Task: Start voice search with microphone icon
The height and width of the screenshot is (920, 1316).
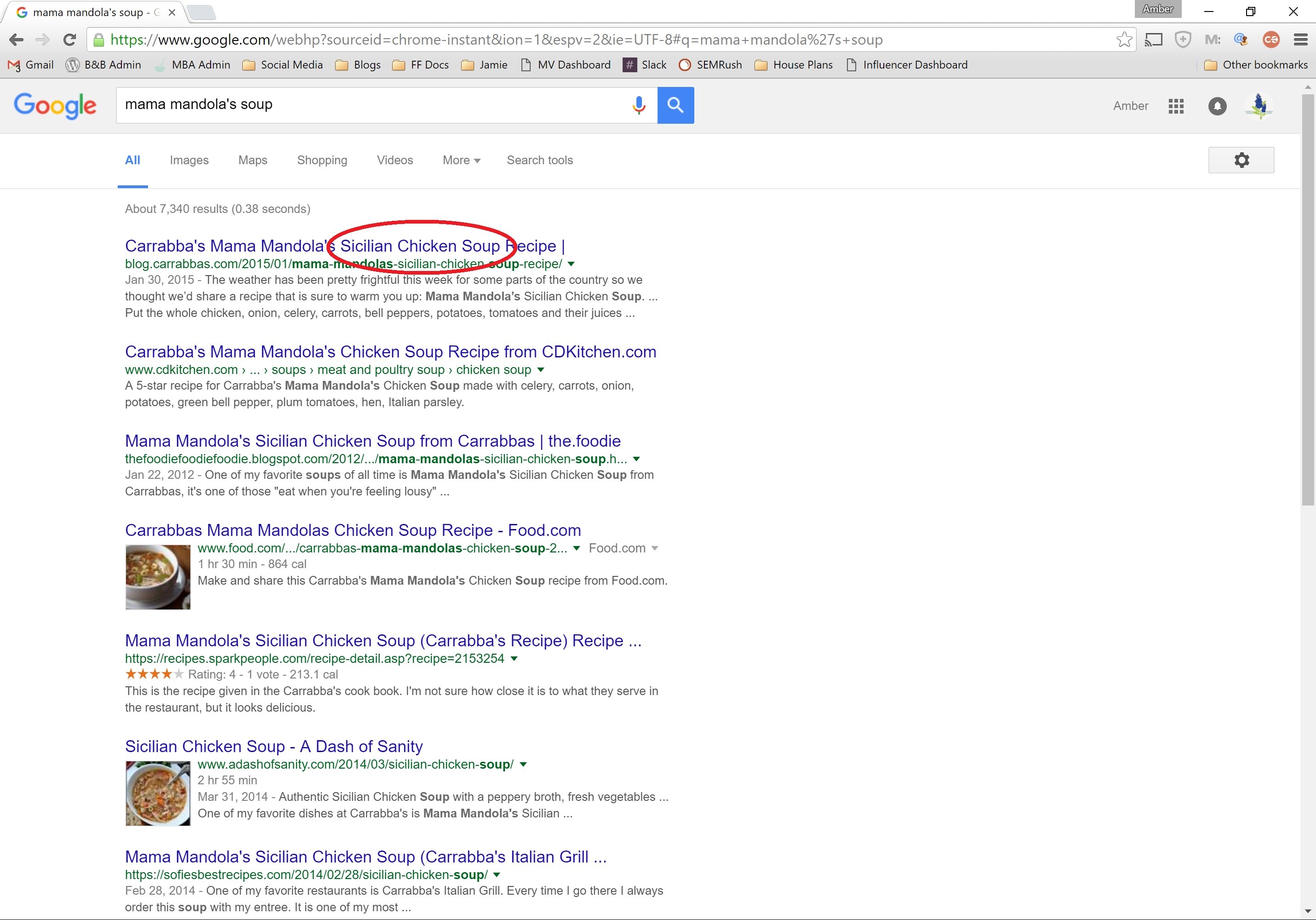Action: 639,105
